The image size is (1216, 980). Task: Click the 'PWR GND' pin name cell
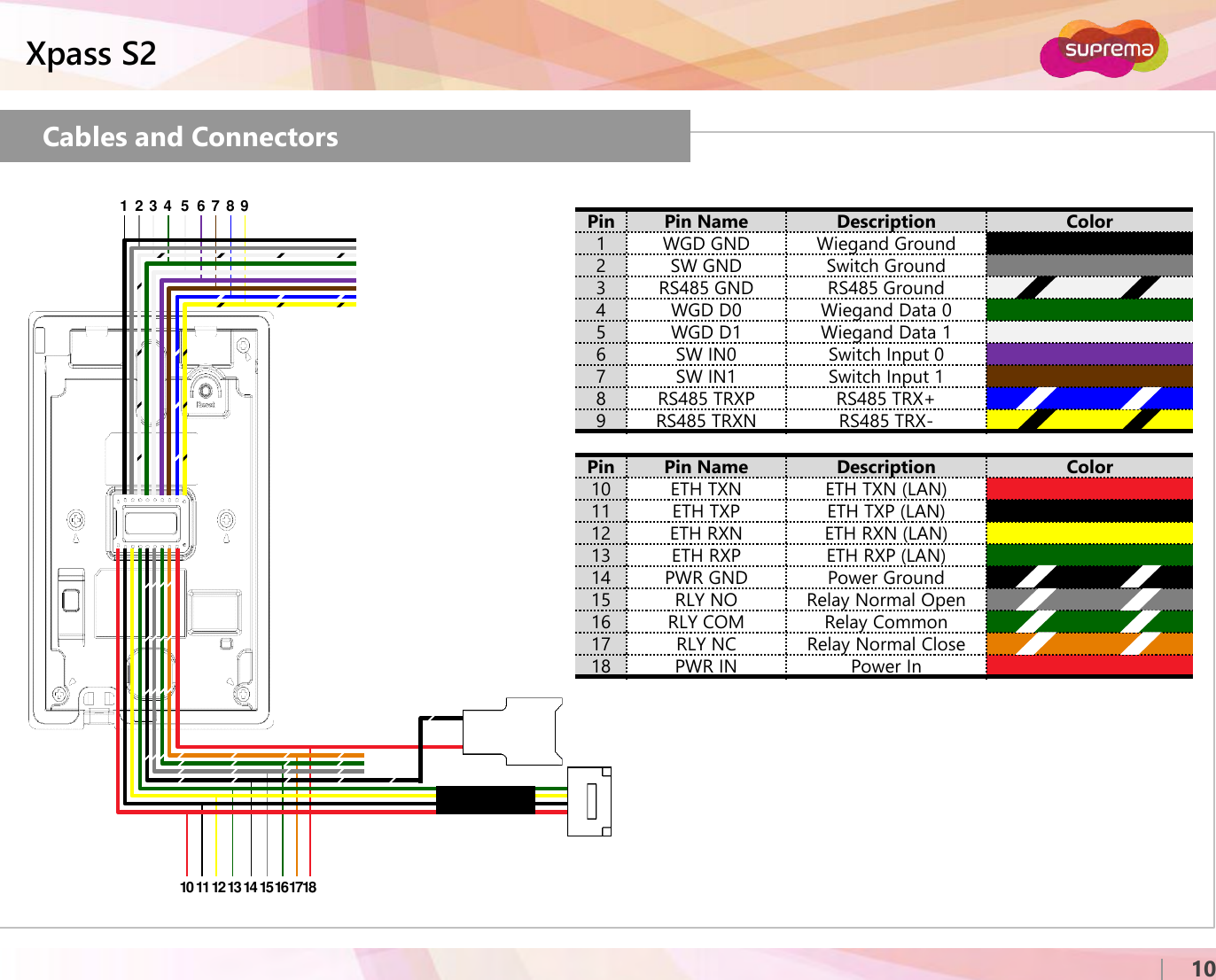706,578
